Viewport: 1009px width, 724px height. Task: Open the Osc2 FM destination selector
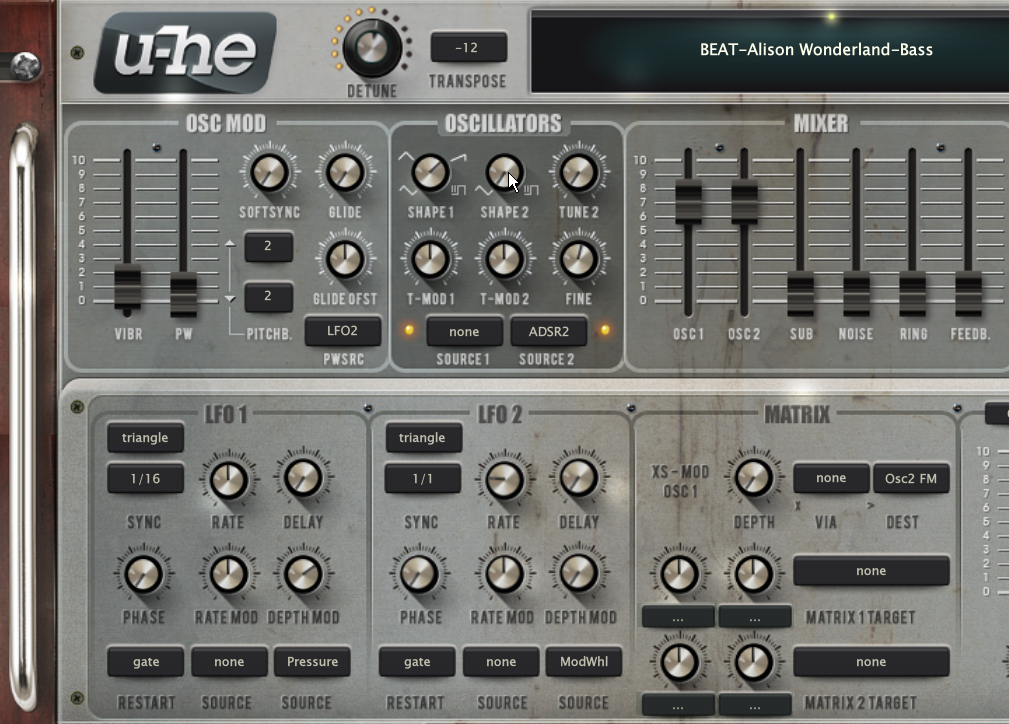(911, 478)
